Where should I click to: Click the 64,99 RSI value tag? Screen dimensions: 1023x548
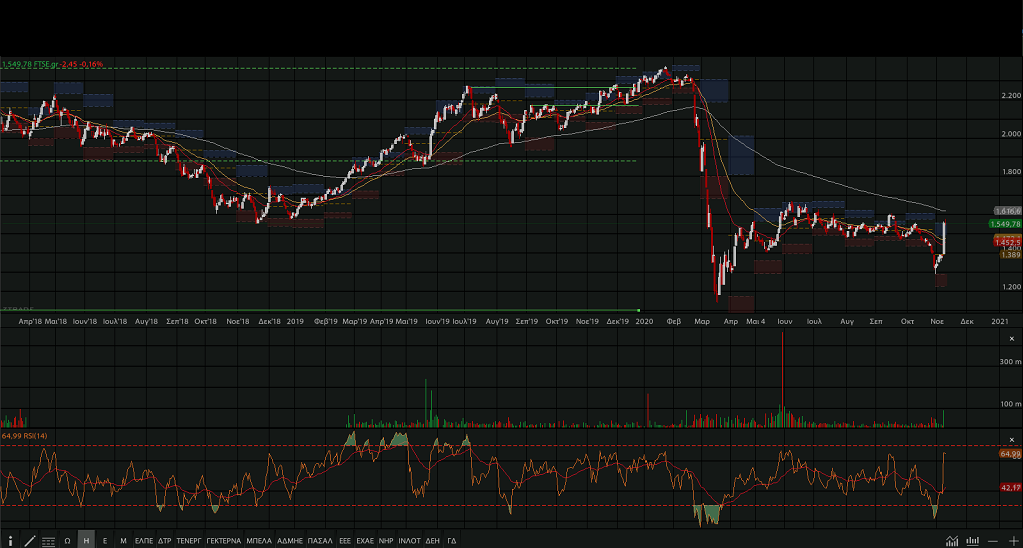click(1008, 454)
